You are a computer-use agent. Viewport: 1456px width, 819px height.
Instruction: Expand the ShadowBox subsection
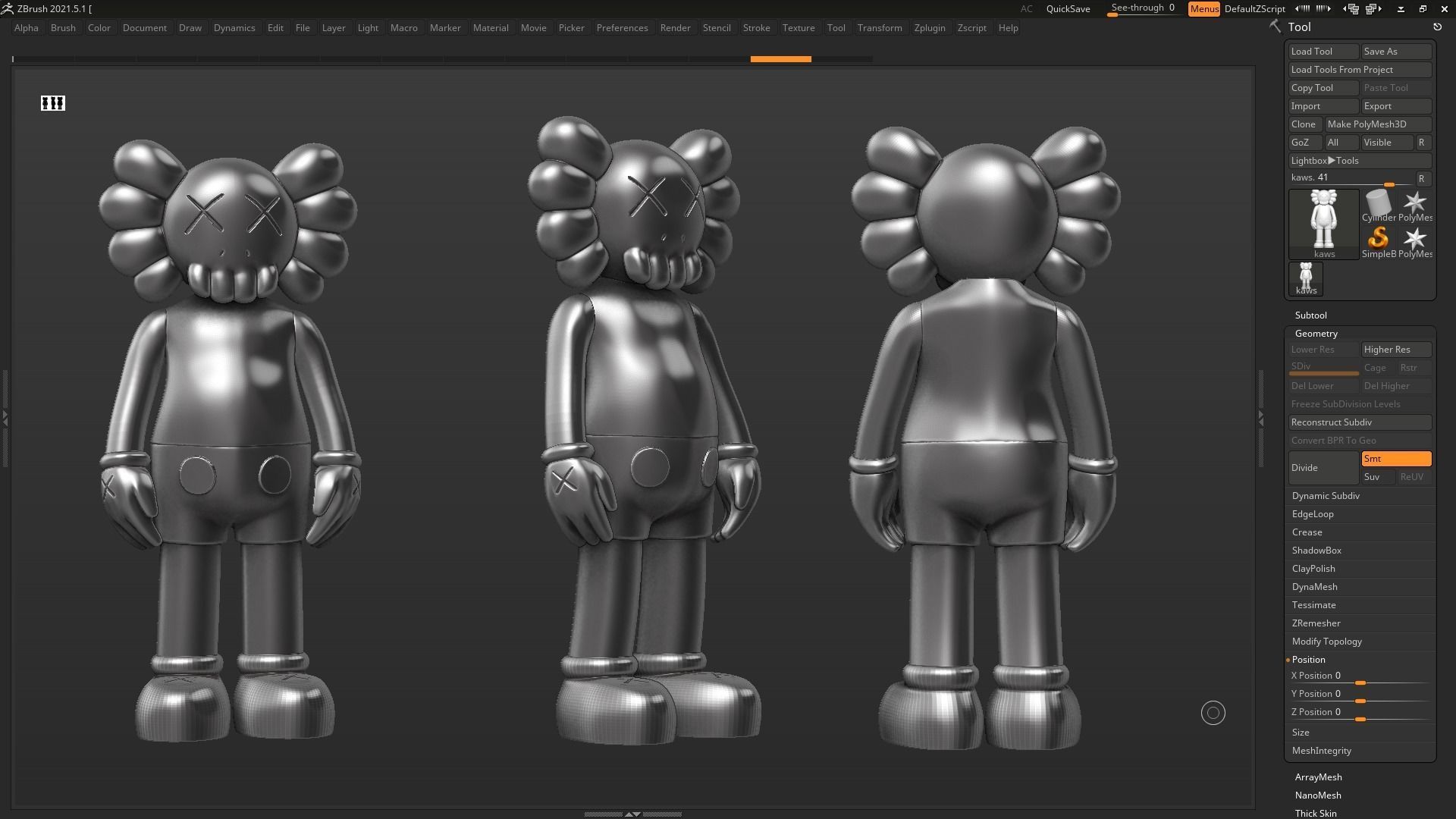coord(1316,551)
